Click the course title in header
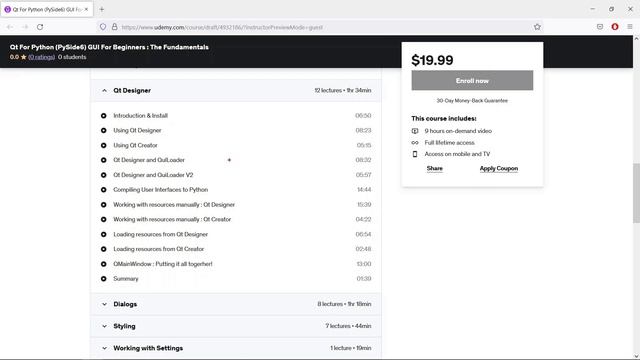The width and height of the screenshot is (640, 360). [109, 47]
